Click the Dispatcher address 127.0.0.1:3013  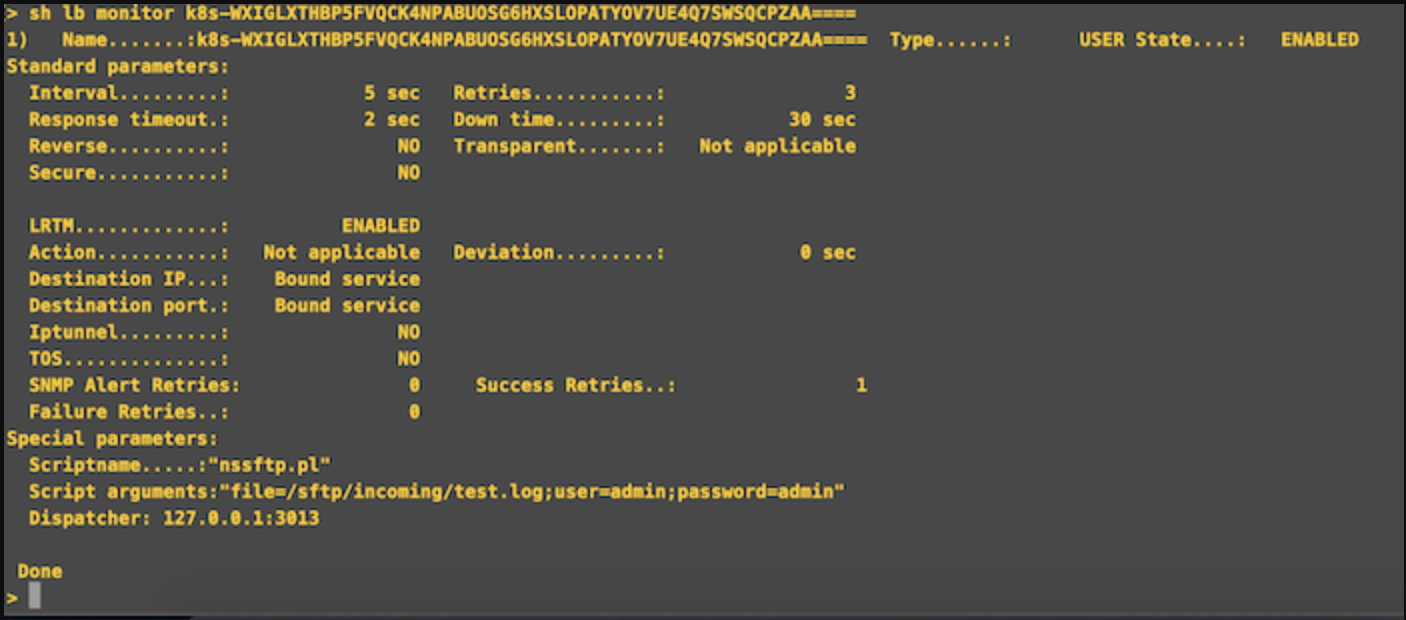point(241,518)
